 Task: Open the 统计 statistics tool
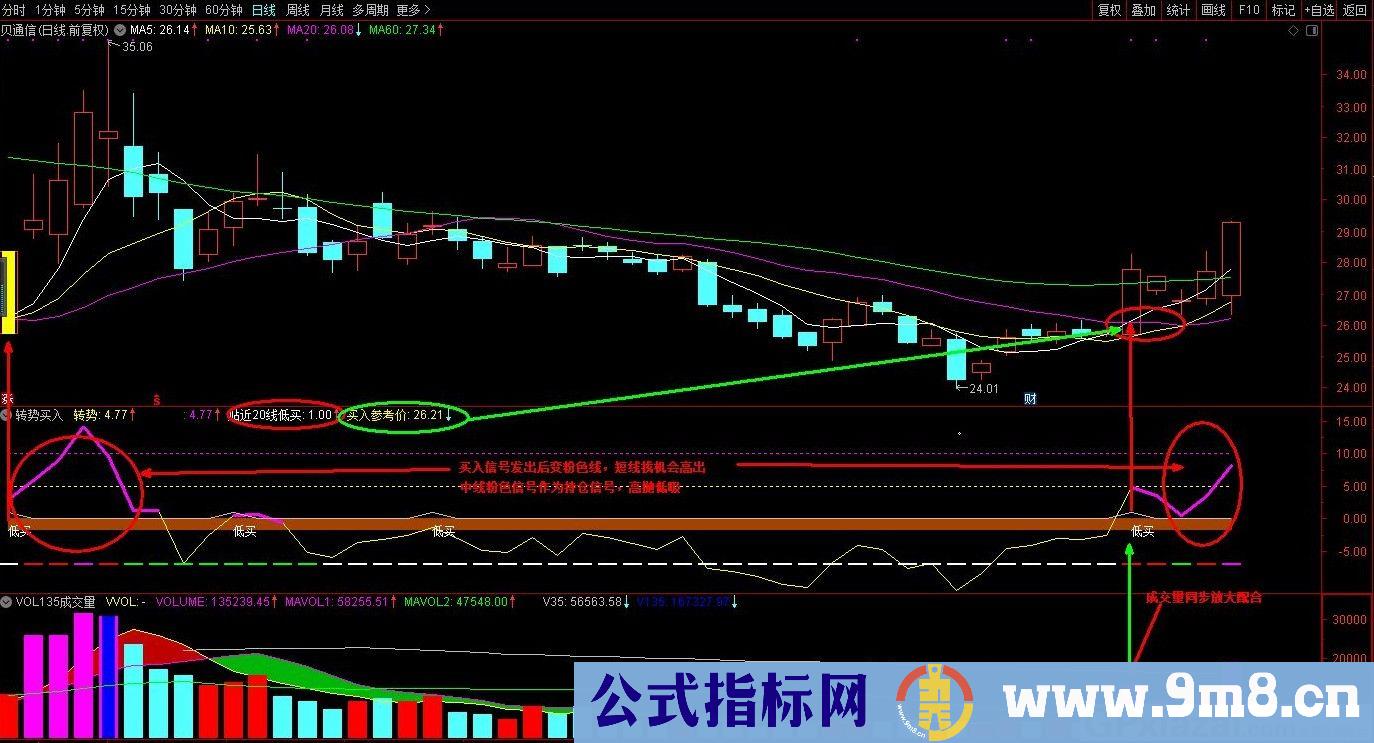pyautogui.click(x=1177, y=10)
